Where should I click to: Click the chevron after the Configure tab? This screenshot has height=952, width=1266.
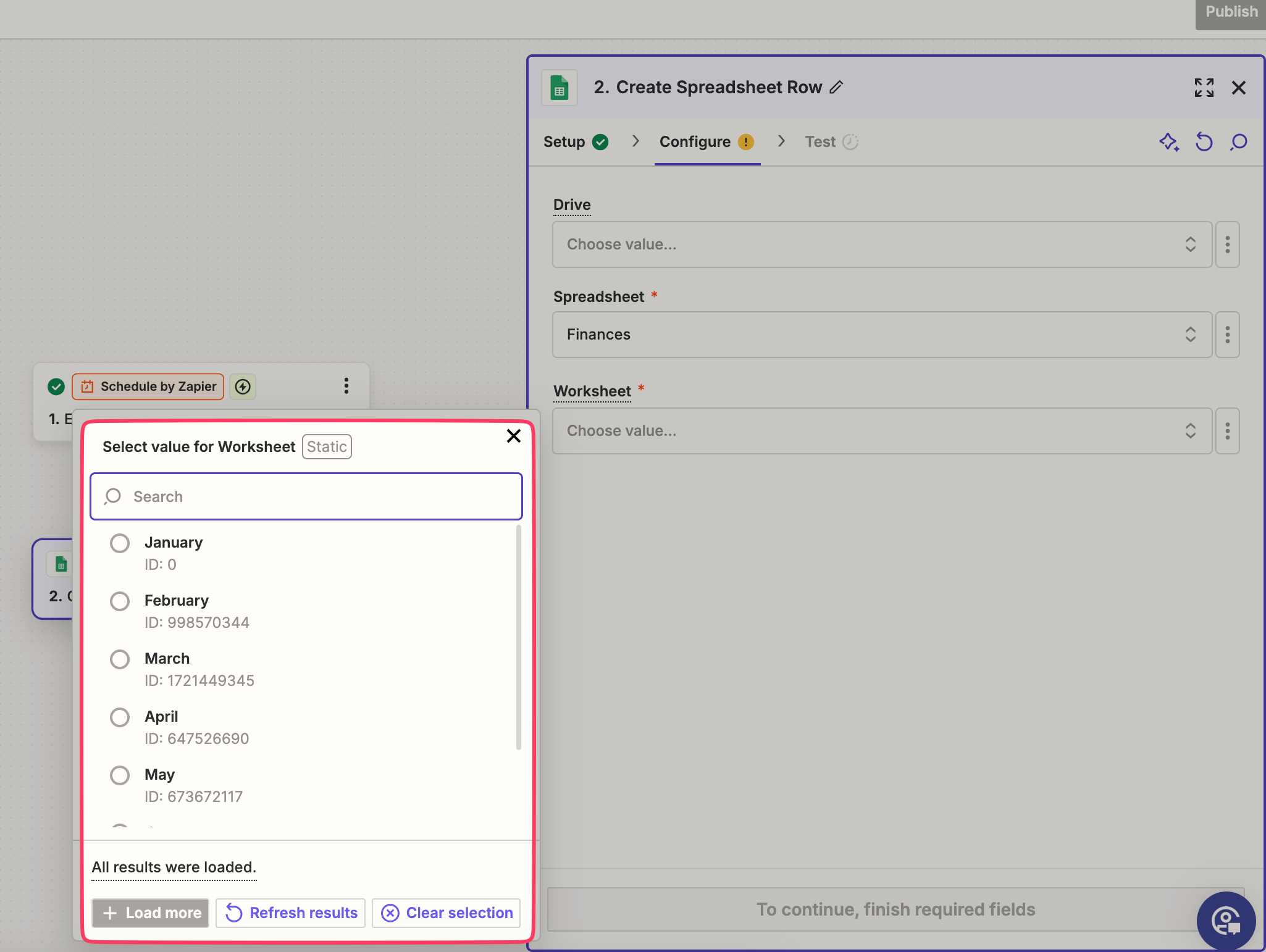tap(781, 141)
